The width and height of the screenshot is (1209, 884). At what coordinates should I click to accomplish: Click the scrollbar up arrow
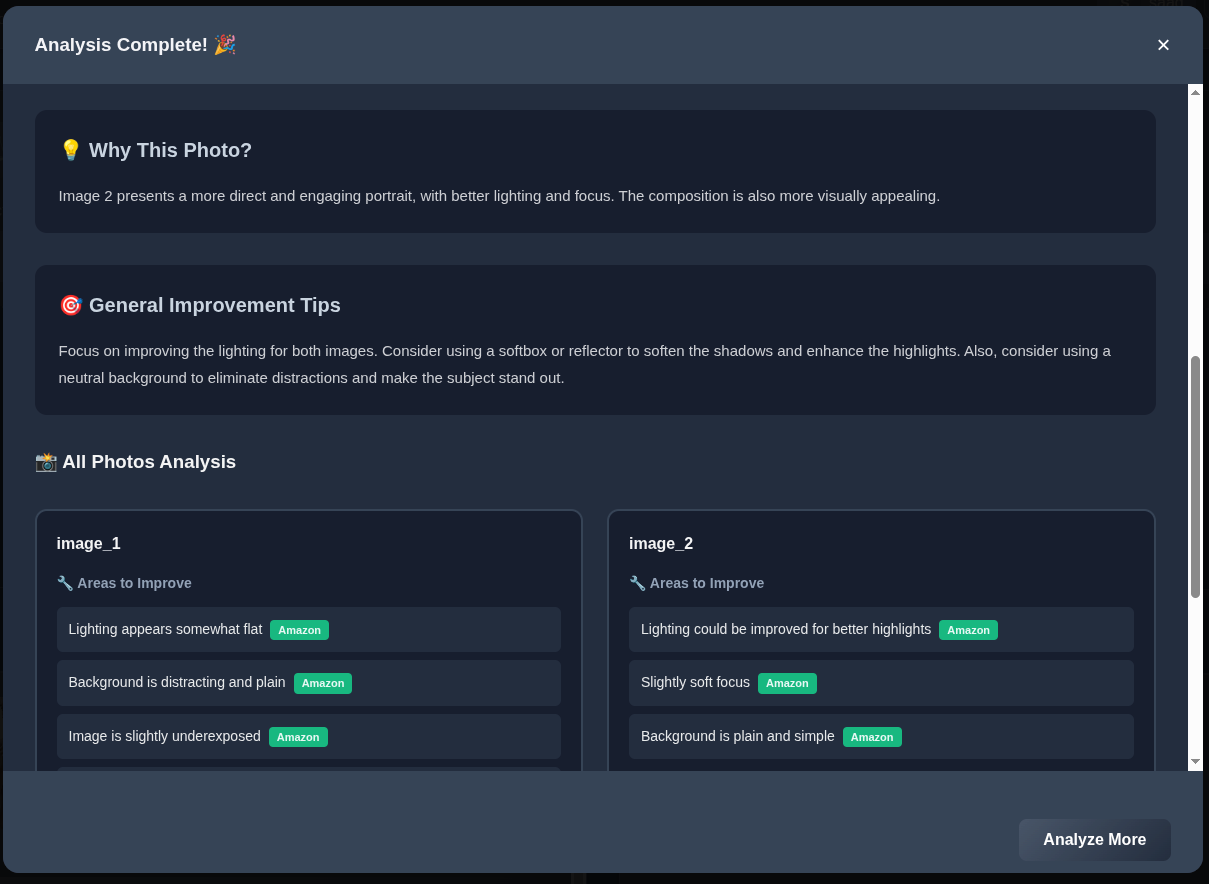coord(1195,92)
